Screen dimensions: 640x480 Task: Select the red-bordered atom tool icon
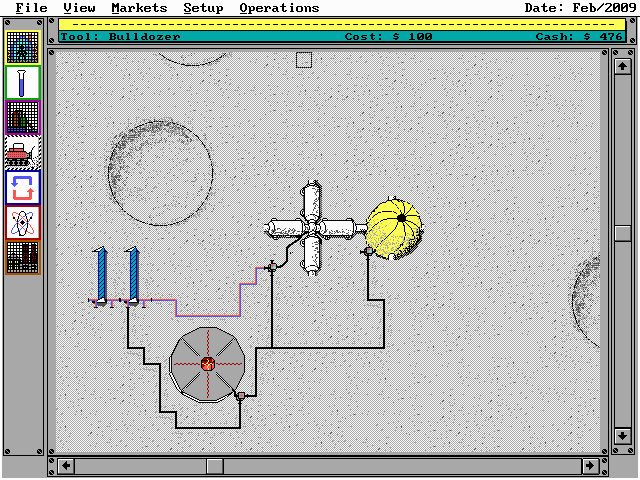(23, 222)
